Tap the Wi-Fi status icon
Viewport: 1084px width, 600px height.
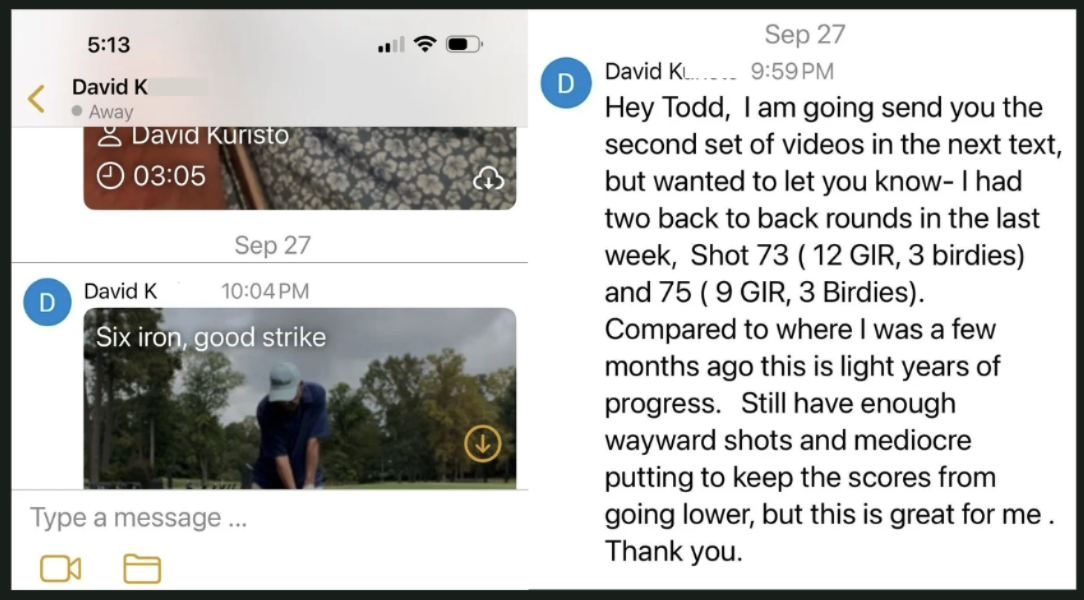tap(425, 44)
